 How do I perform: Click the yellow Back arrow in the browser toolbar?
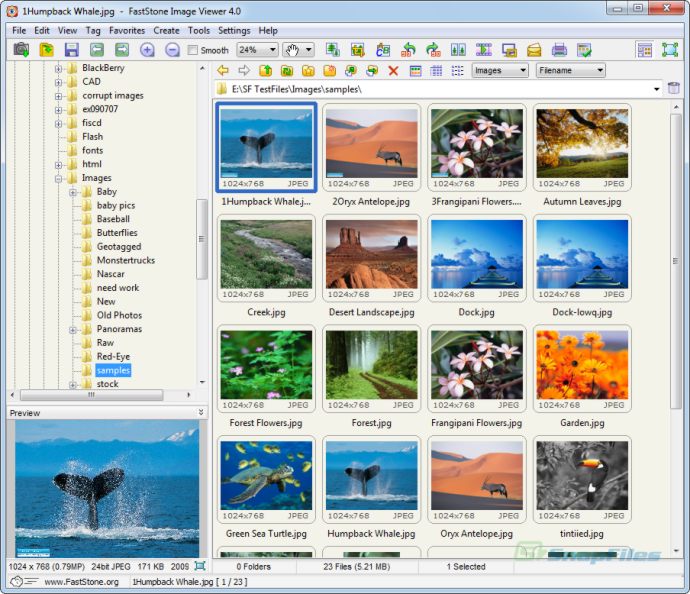coord(223,70)
